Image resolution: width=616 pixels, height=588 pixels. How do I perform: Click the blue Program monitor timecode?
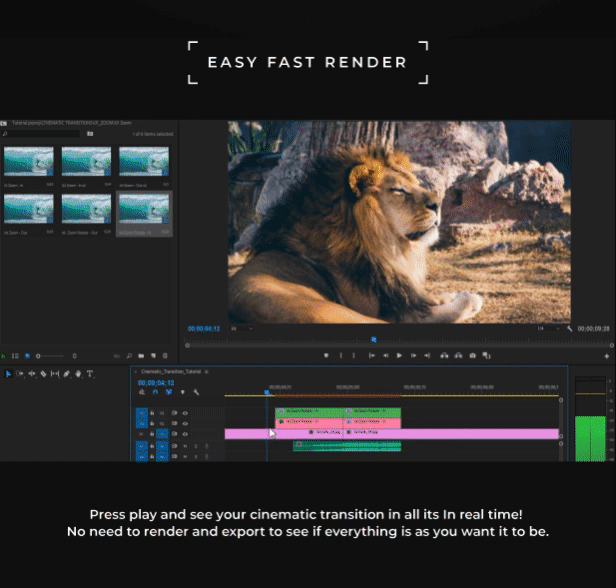click(x=204, y=329)
